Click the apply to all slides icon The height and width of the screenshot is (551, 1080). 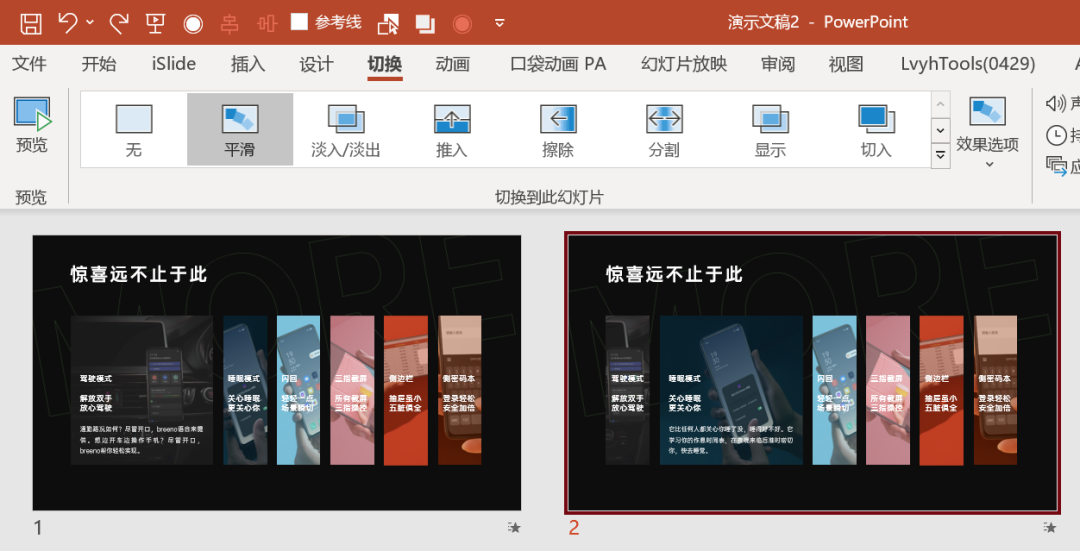coord(1056,165)
